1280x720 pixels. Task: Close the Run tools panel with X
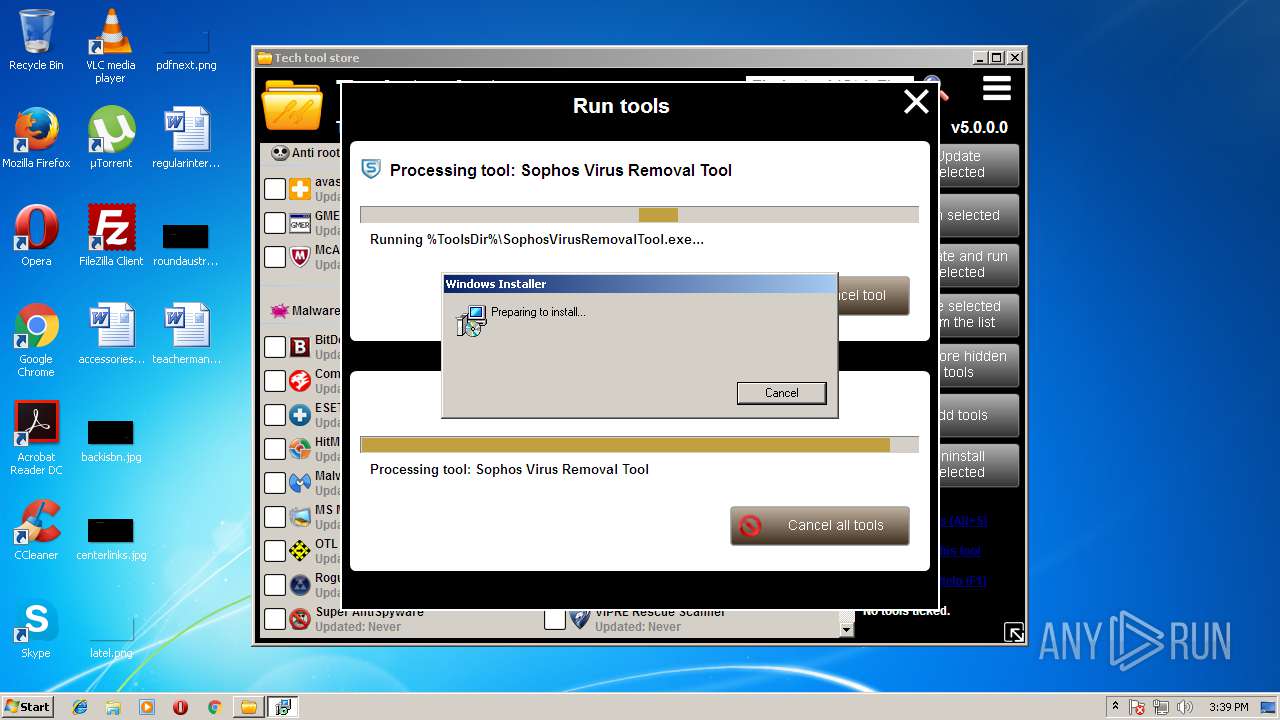click(x=916, y=101)
